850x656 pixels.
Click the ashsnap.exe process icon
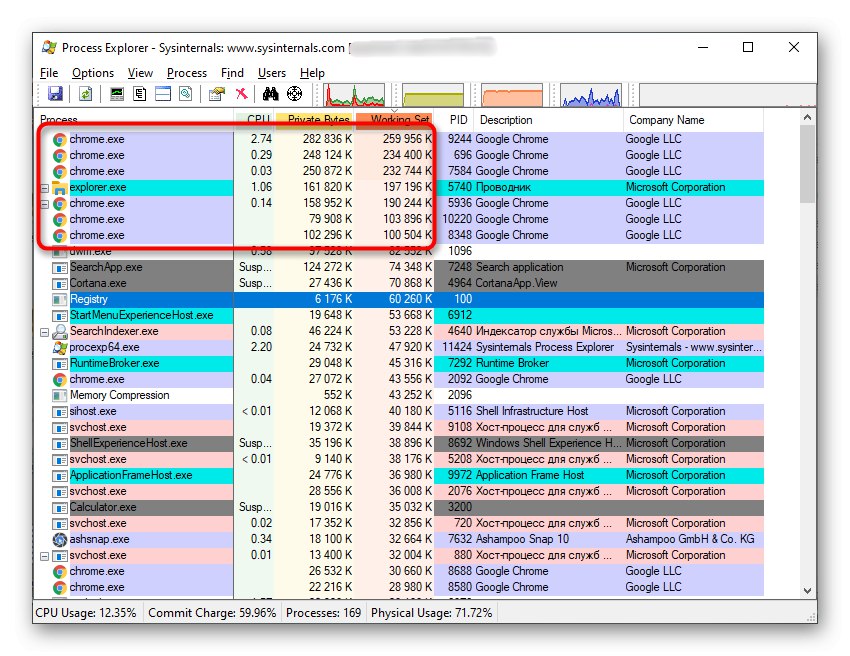coord(60,539)
